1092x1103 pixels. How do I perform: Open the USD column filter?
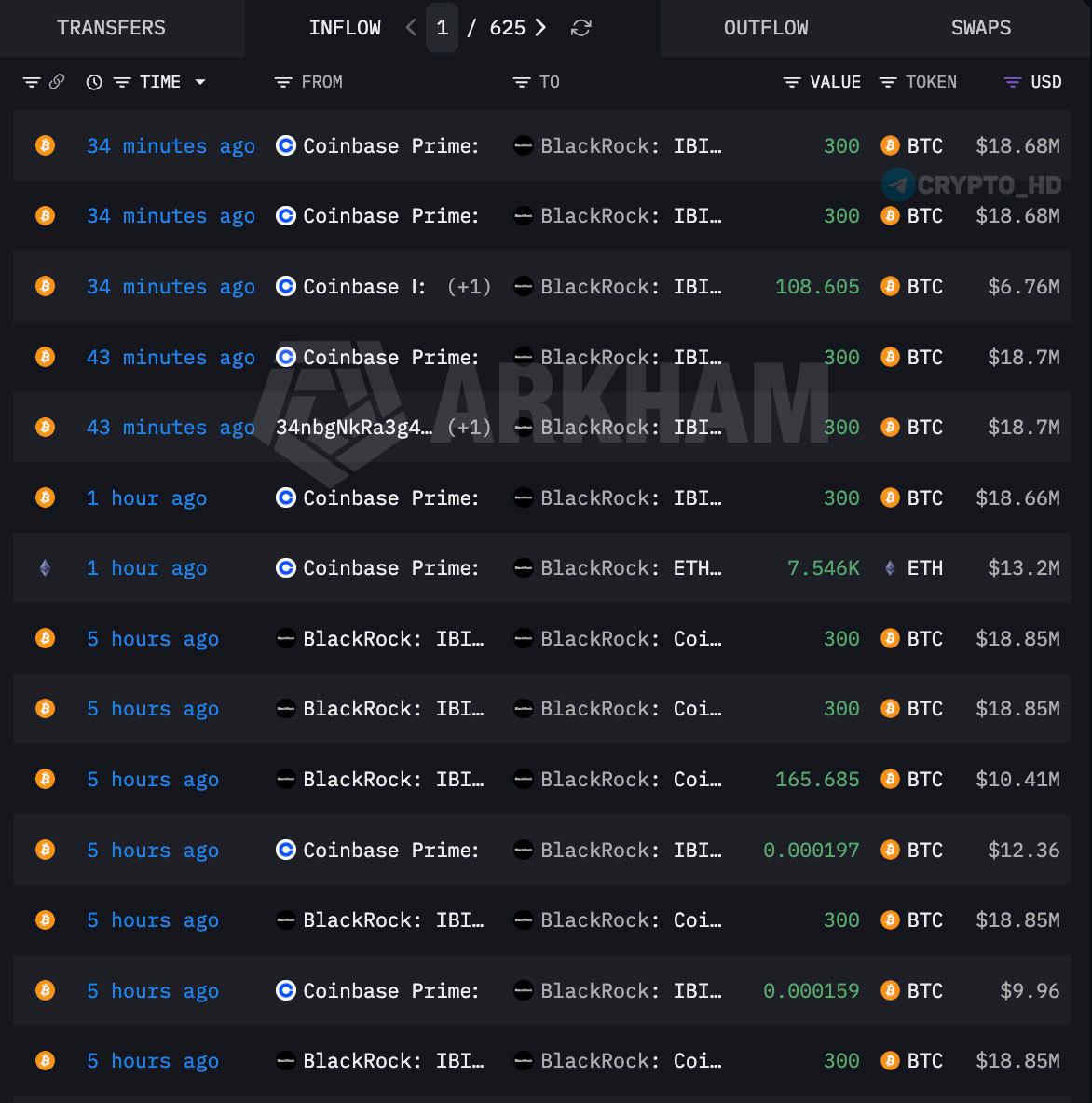pos(1012,82)
